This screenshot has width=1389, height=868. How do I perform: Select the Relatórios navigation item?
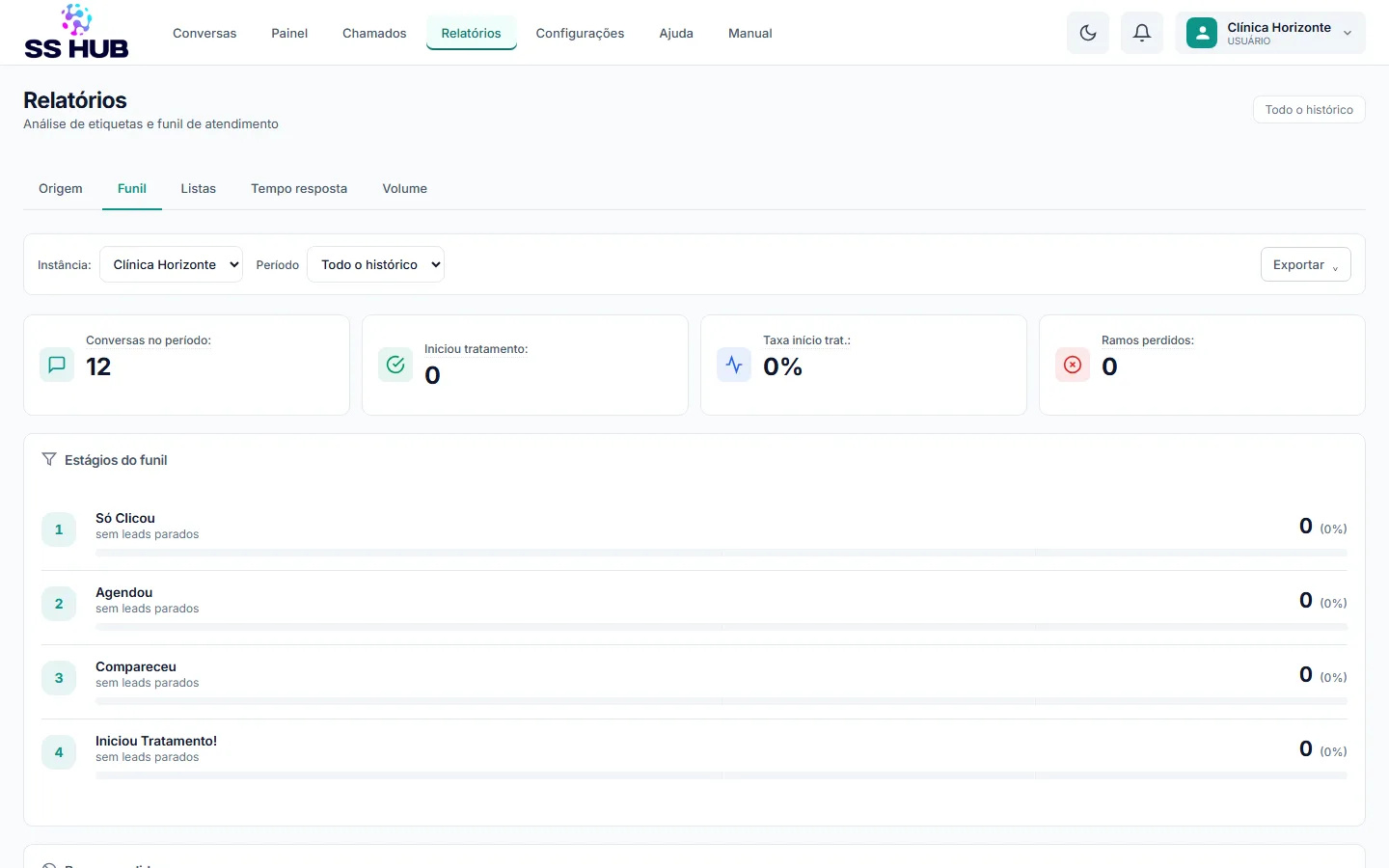coord(472,33)
